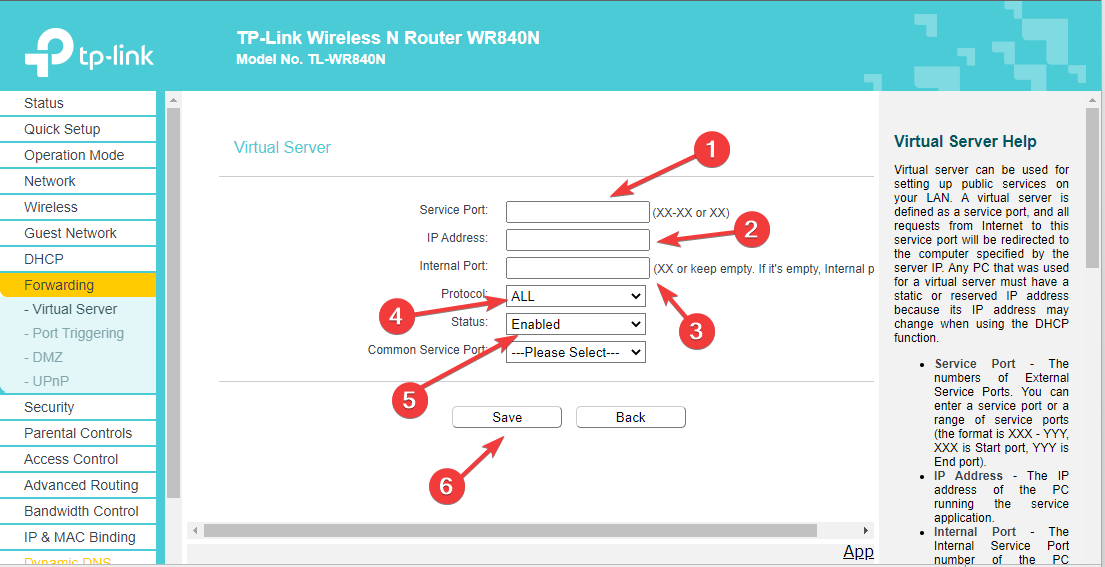Open the DMZ submenu
1105x567 pixels.
[43, 357]
